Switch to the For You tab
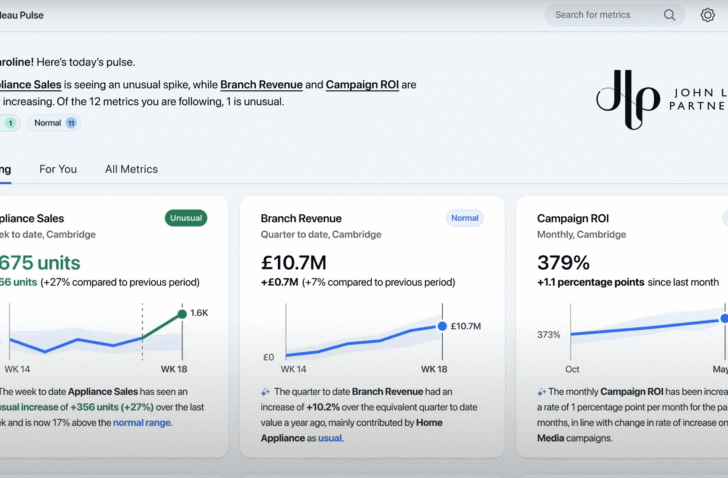728x478 pixels. [58, 169]
